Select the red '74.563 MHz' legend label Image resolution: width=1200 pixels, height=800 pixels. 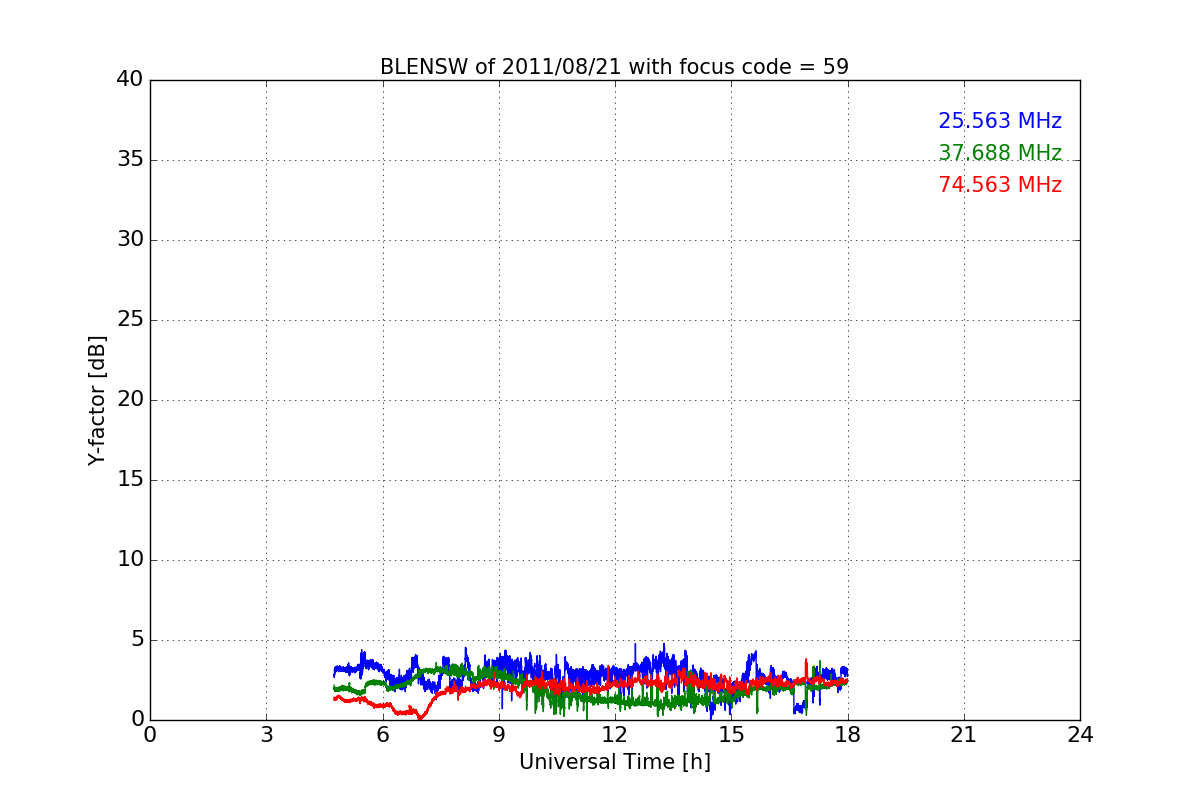tap(1000, 185)
